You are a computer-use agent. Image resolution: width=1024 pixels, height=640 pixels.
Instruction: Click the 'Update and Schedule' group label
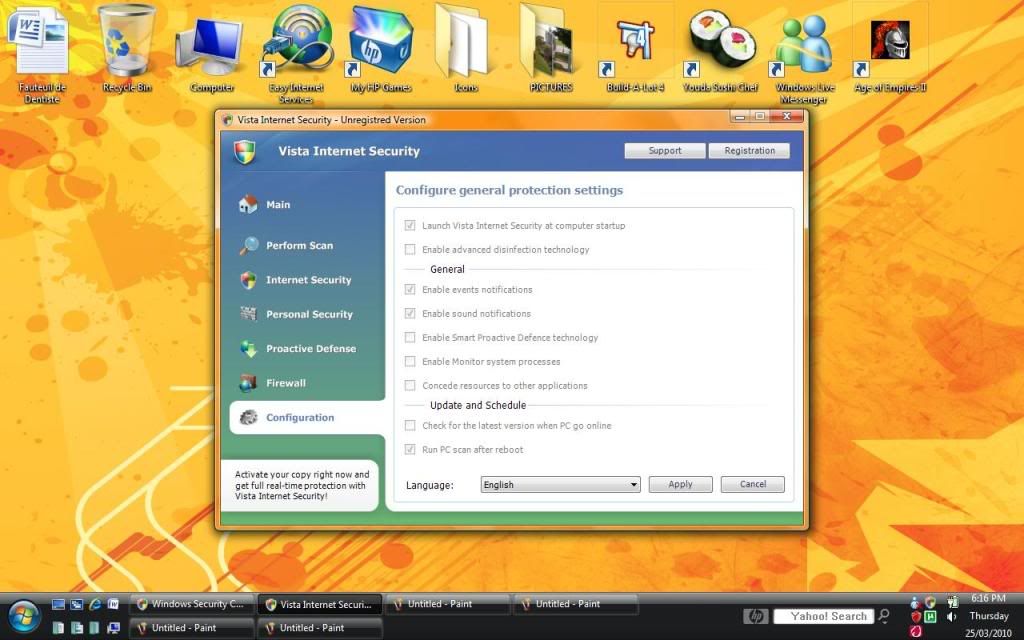[478, 406]
